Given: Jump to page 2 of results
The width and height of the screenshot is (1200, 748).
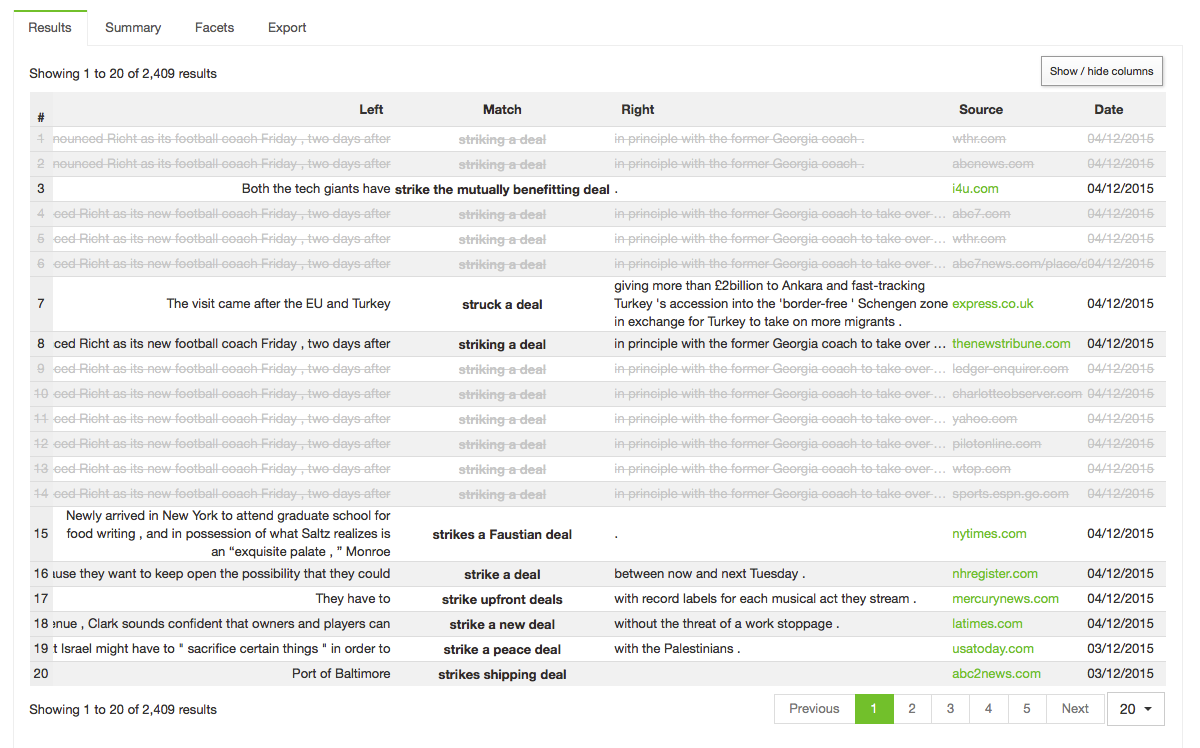Looking at the screenshot, I should (912, 709).
